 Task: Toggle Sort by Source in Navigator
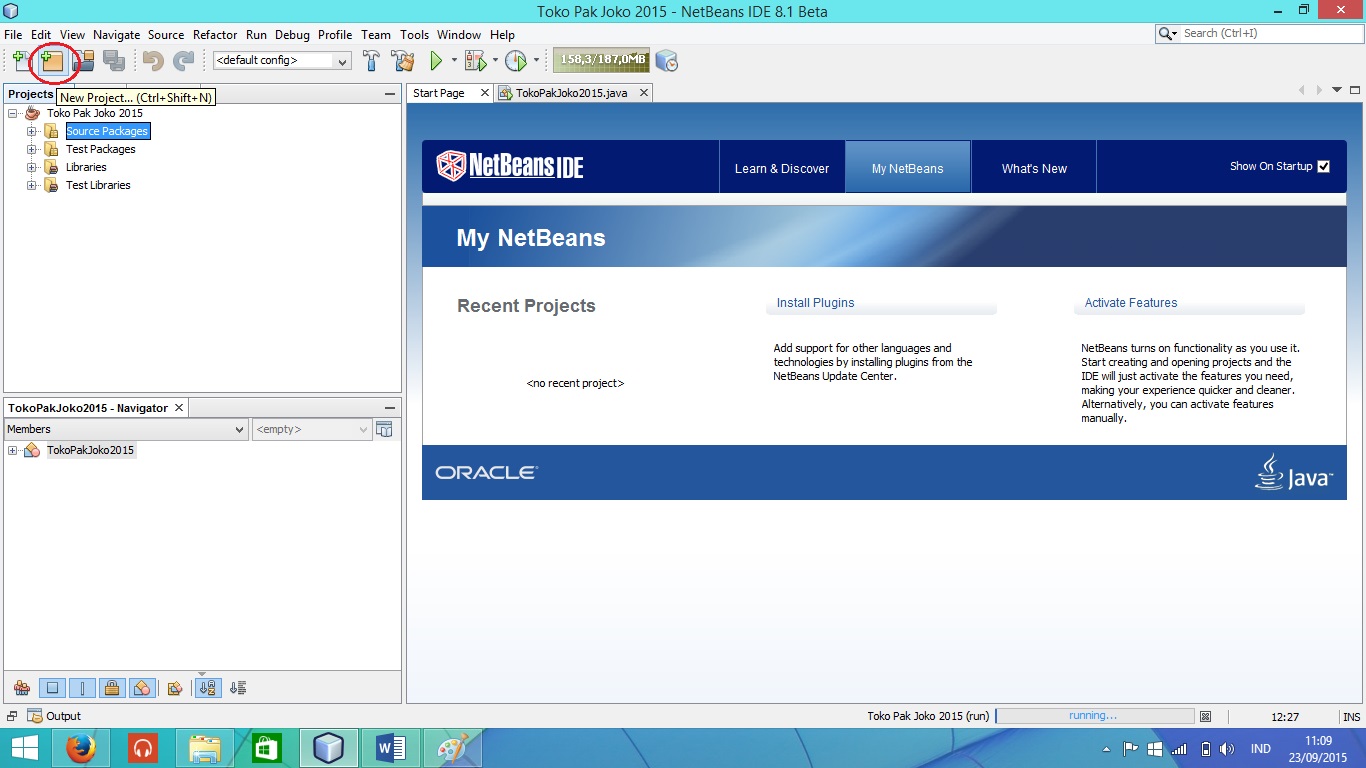point(238,688)
